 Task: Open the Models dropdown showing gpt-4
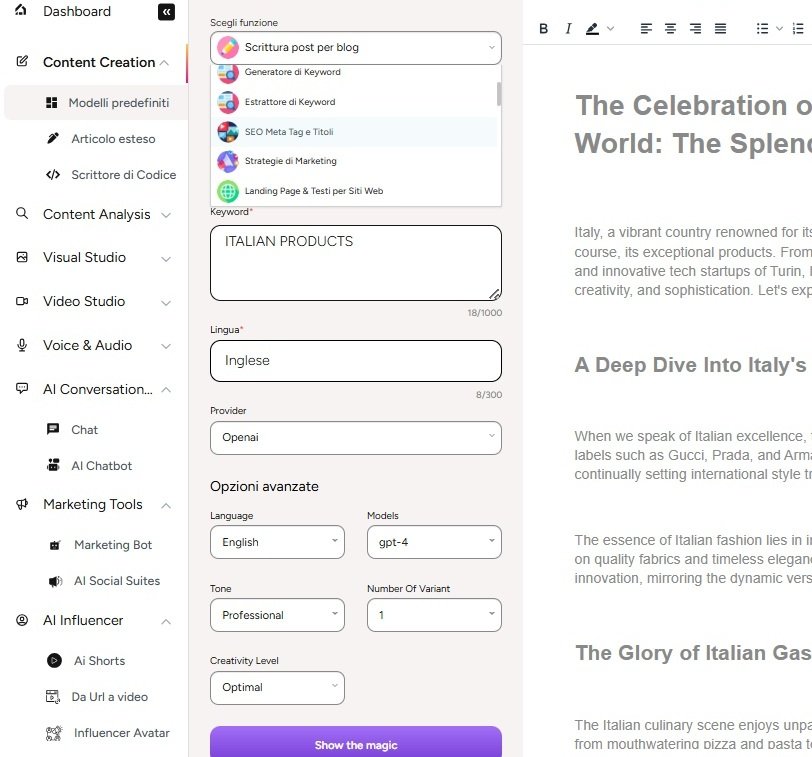tap(434, 542)
